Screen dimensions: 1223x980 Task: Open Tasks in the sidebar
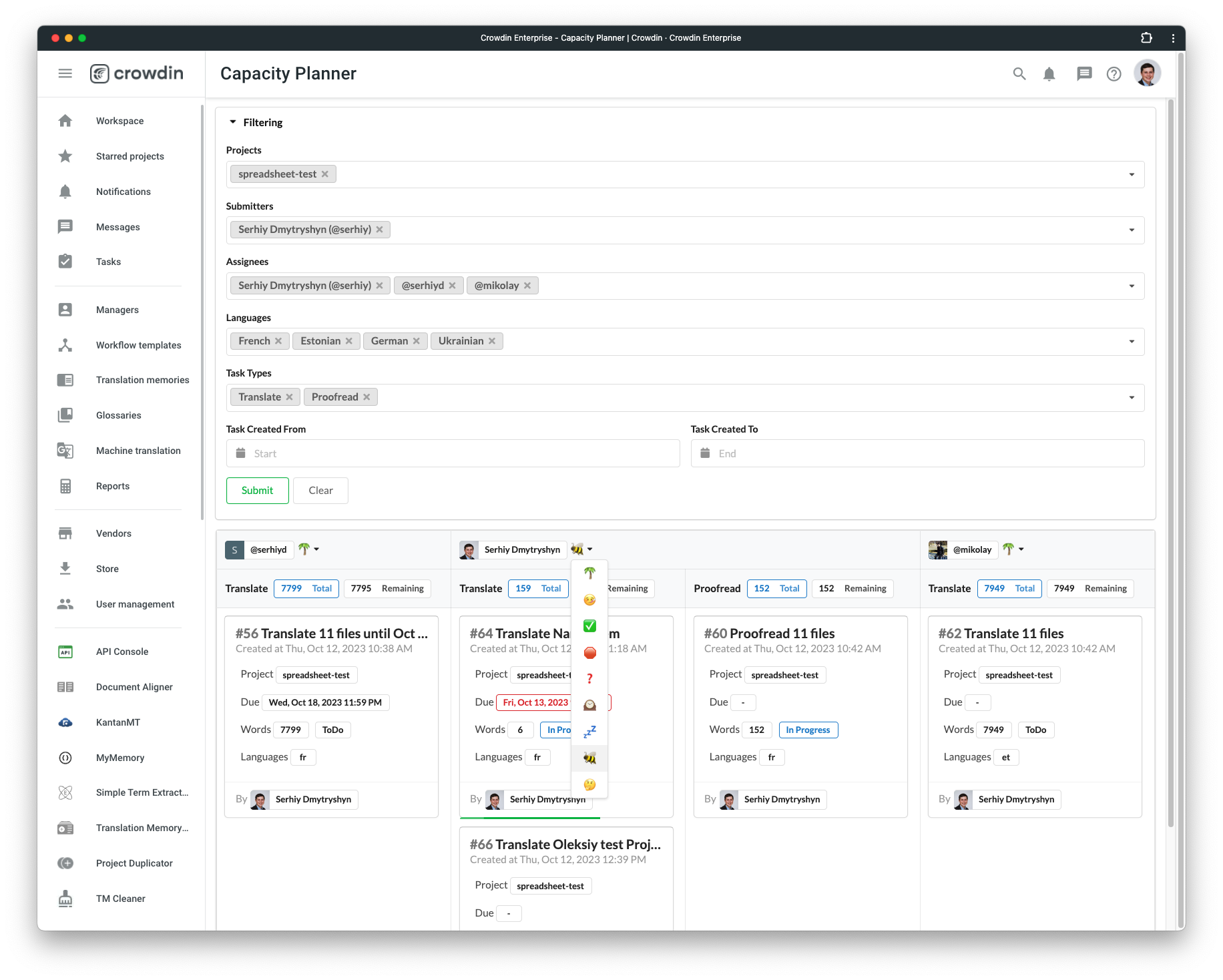(x=108, y=262)
